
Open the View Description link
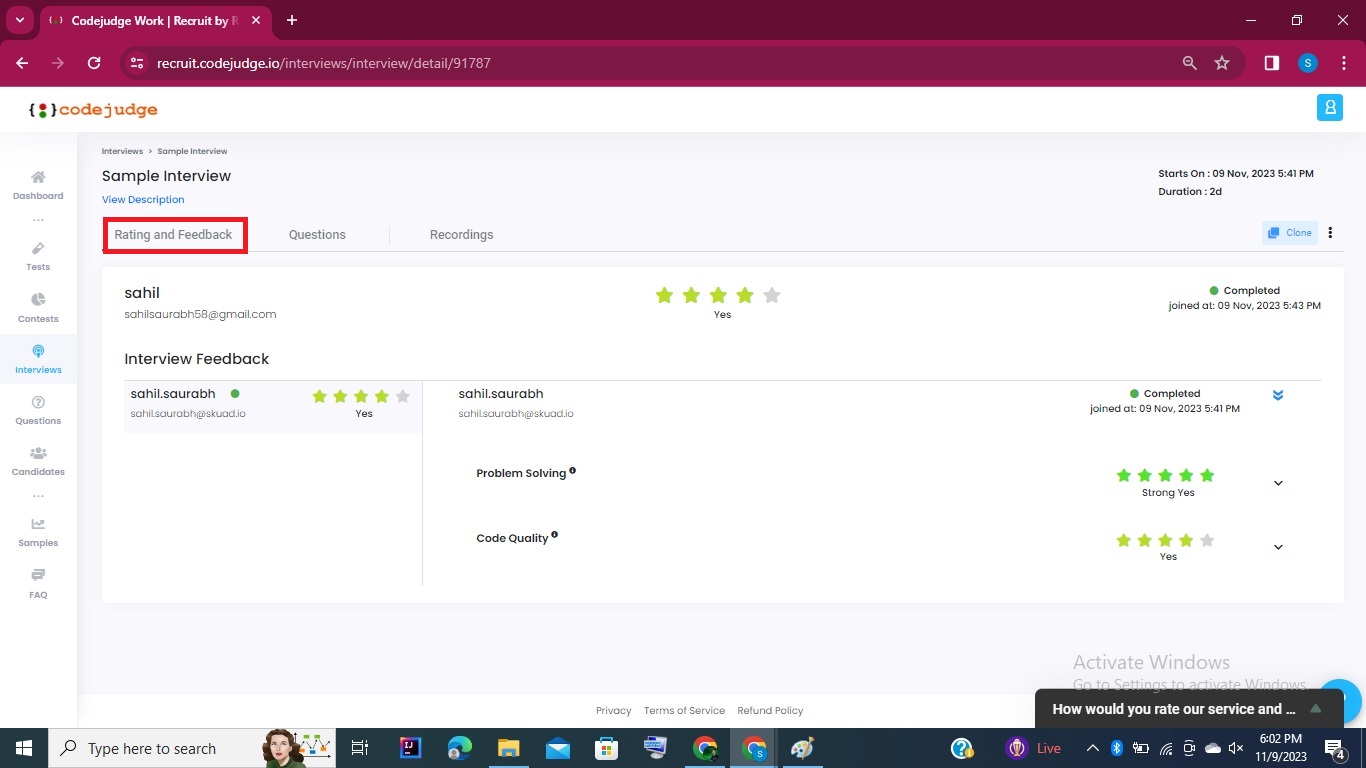tap(143, 200)
